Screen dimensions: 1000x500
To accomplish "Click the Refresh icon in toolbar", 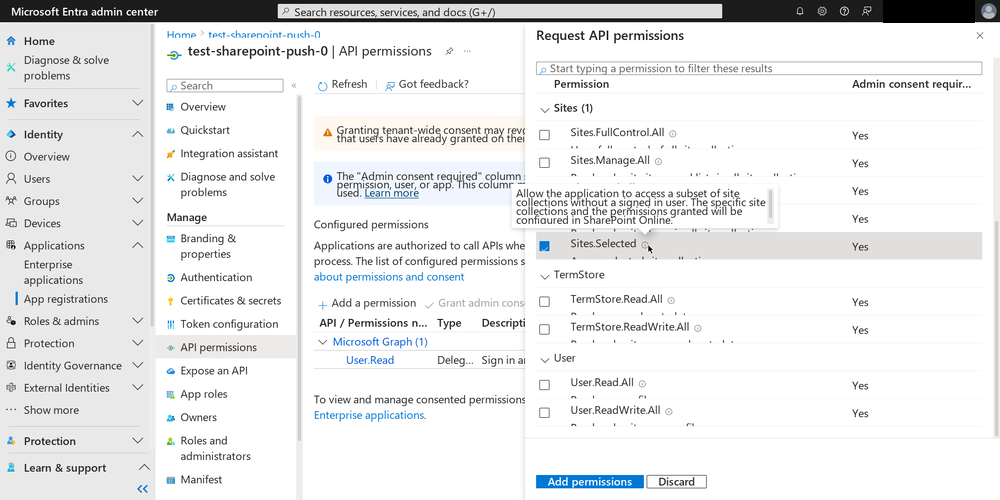I will coord(323,85).
